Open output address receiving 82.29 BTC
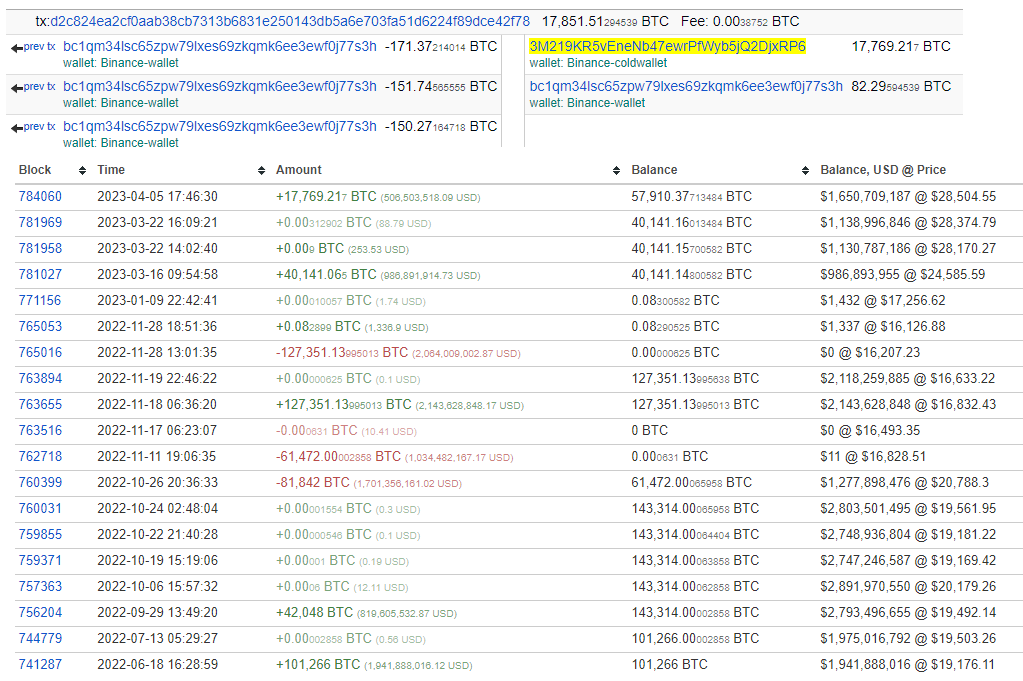1023x681 pixels. pyautogui.click(x=685, y=87)
